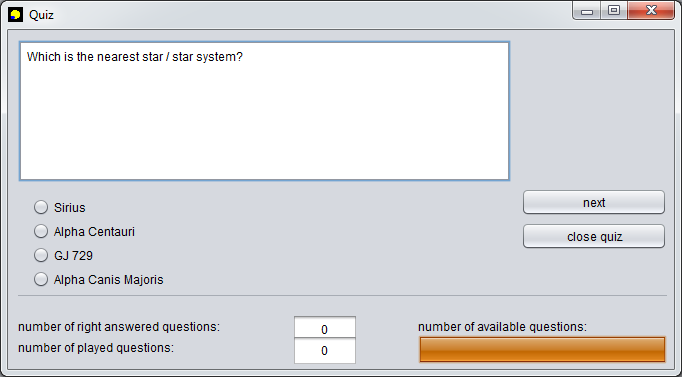682x377 pixels.
Task: Select the Sirius answer option
Action: tap(41, 207)
